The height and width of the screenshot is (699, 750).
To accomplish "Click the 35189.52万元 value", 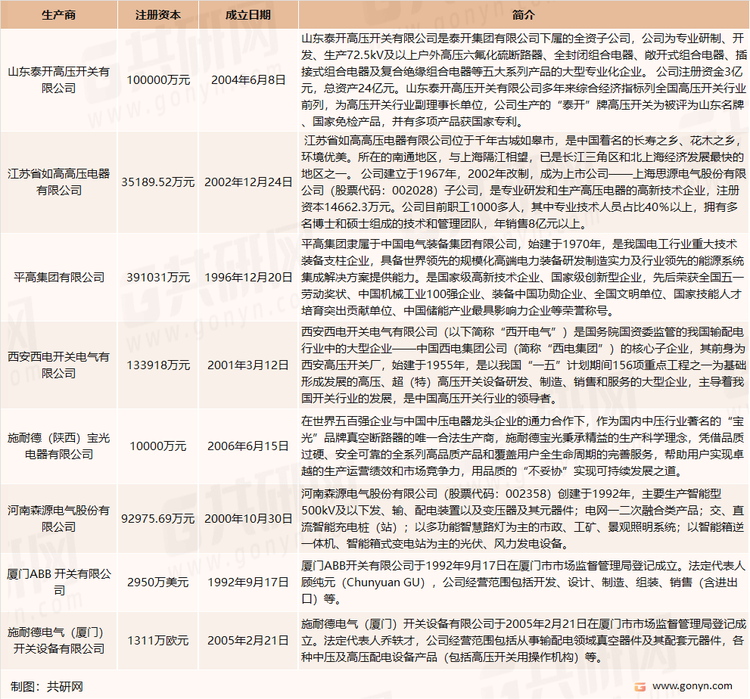I will click(x=158, y=182).
